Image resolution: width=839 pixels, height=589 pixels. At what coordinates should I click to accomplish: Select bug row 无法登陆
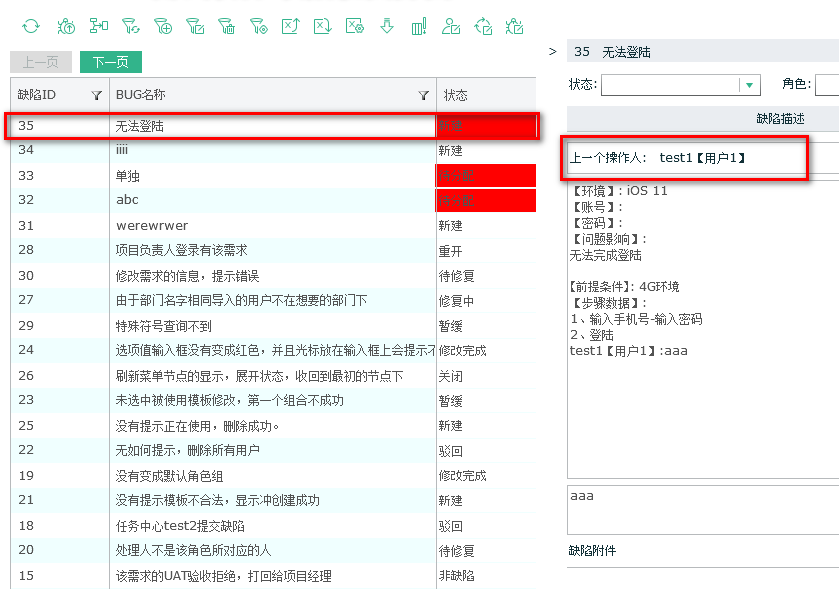(273, 126)
